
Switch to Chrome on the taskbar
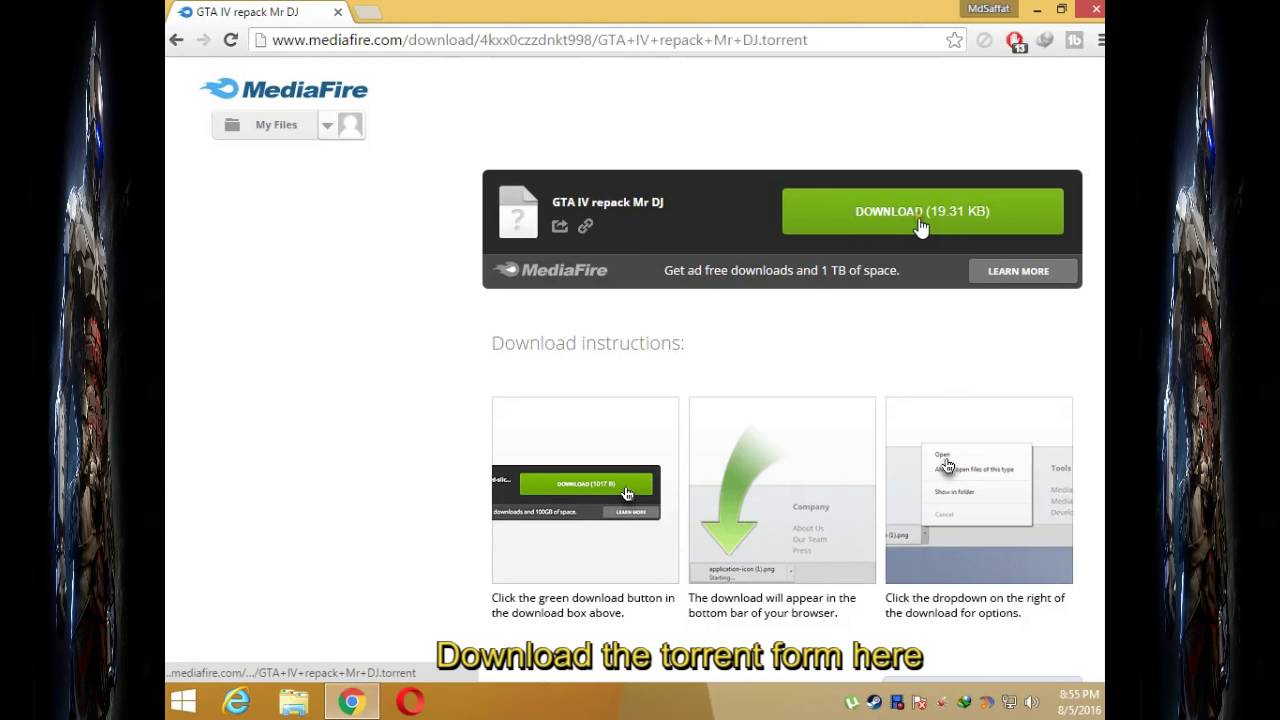click(x=351, y=702)
